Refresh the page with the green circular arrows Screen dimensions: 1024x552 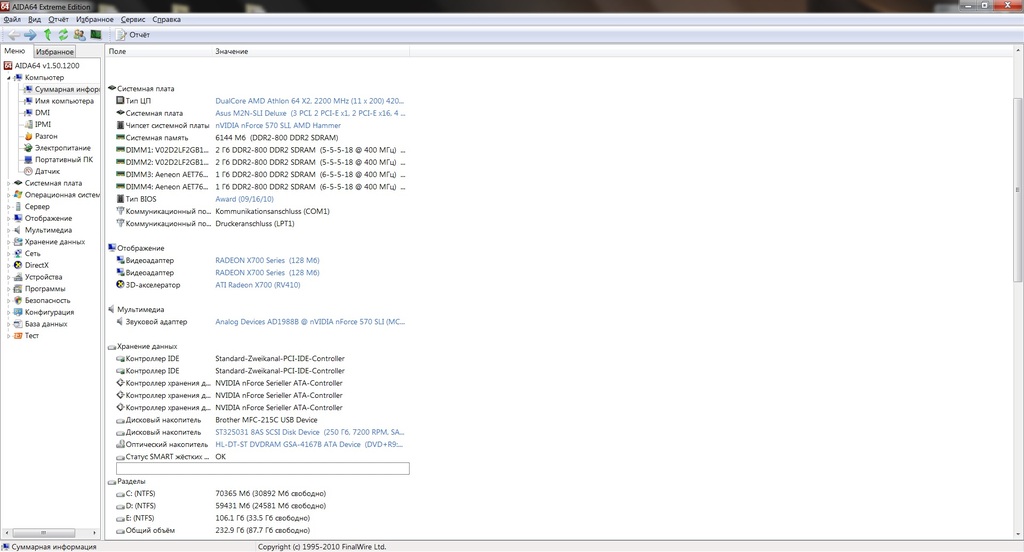[x=63, y=35]
